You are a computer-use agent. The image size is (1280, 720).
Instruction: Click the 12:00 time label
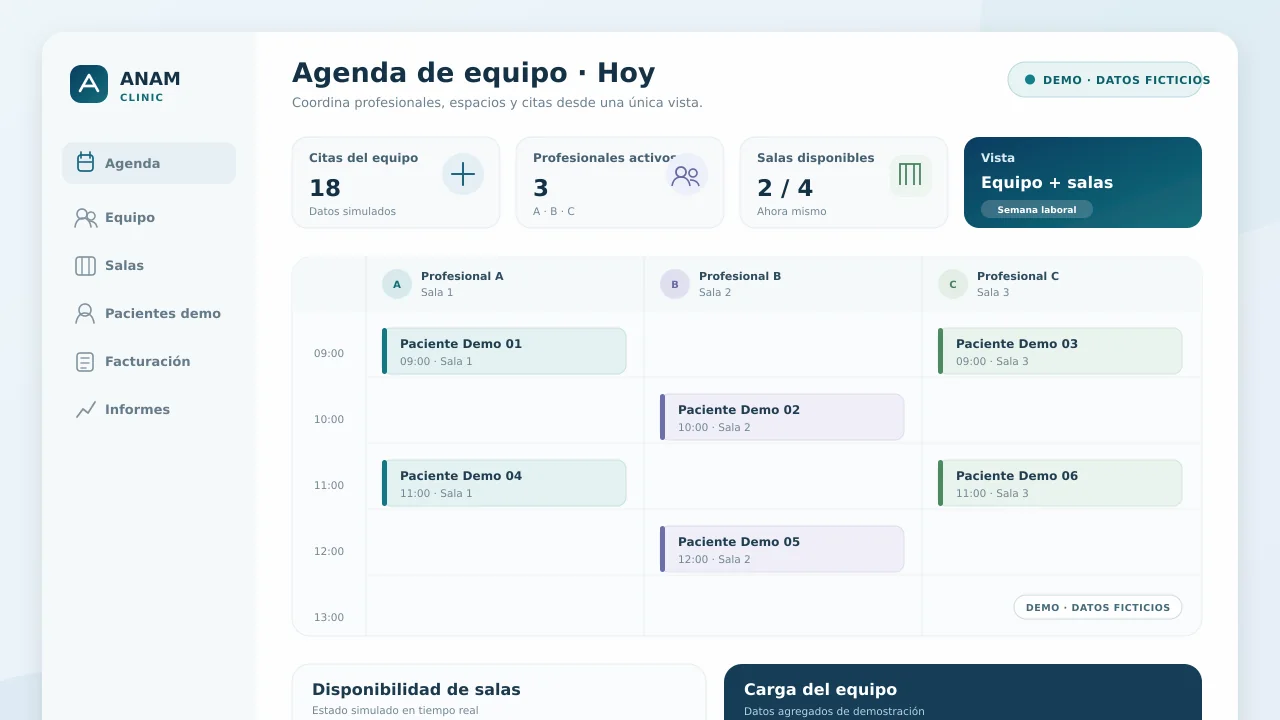[x=329, y=552]
